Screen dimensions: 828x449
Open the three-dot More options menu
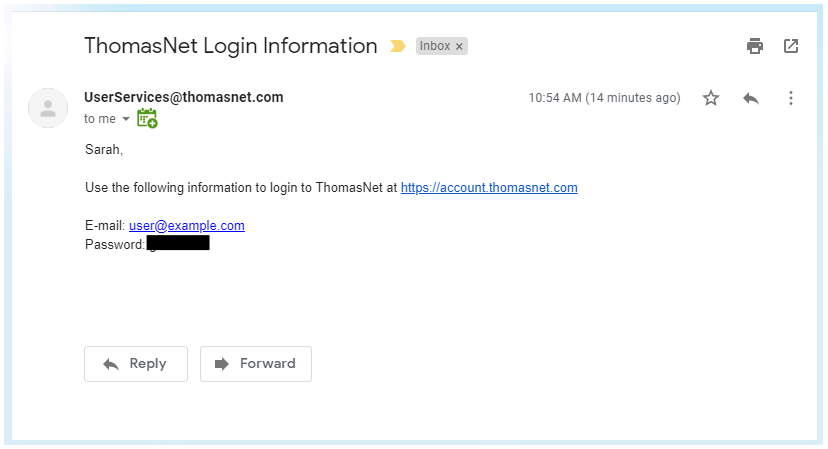(x=791, y=98)
